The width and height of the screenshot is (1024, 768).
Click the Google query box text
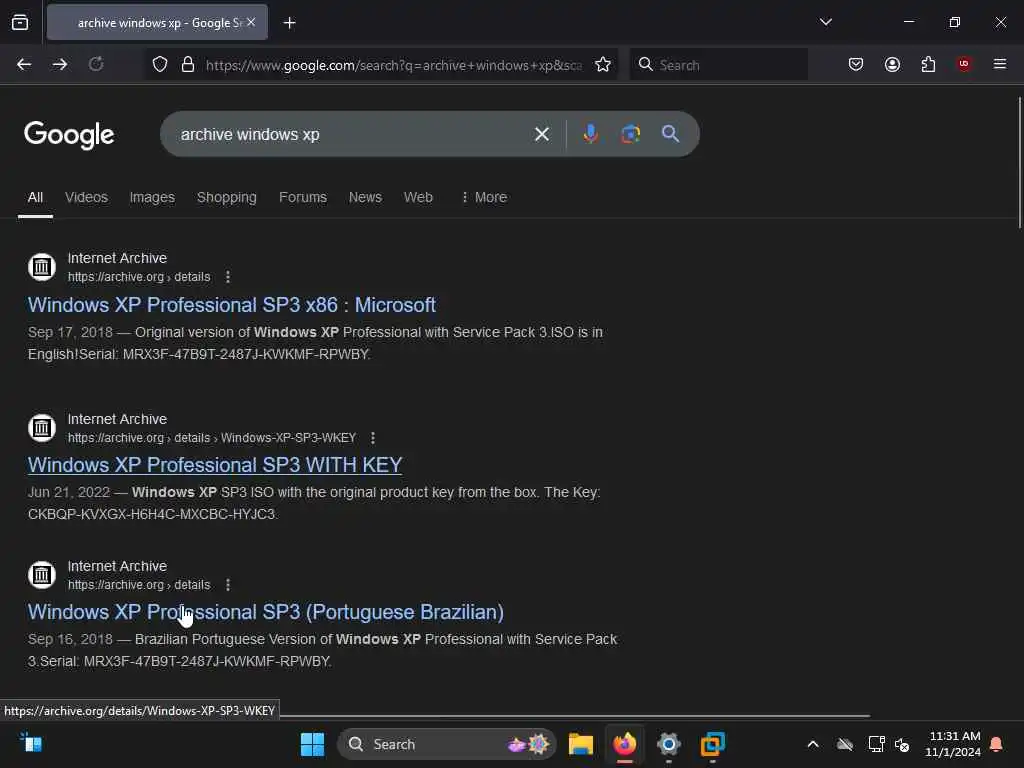[x=250, y=134]
